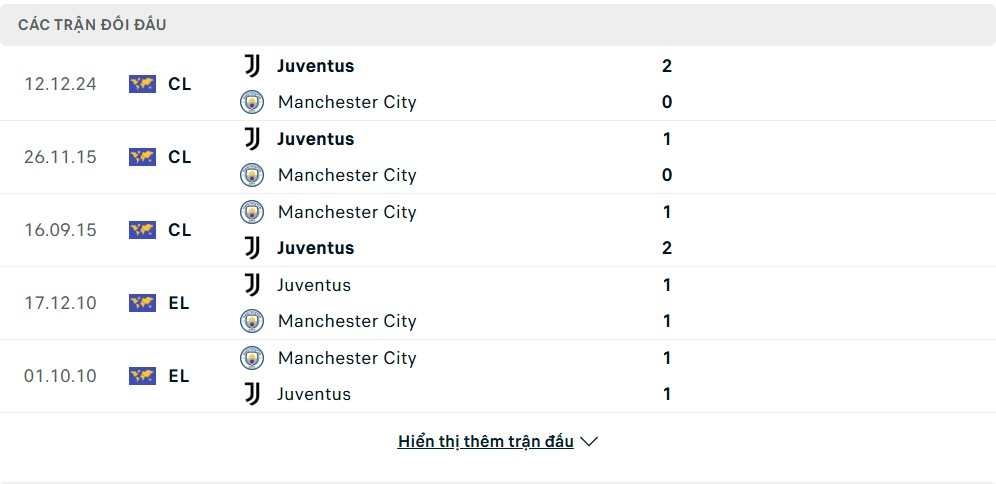Click the 'CÁC TRẬN ĐỐI ĐẦU' section header
The width and height of the screenshot is (996, 484).
pos(92,25)
